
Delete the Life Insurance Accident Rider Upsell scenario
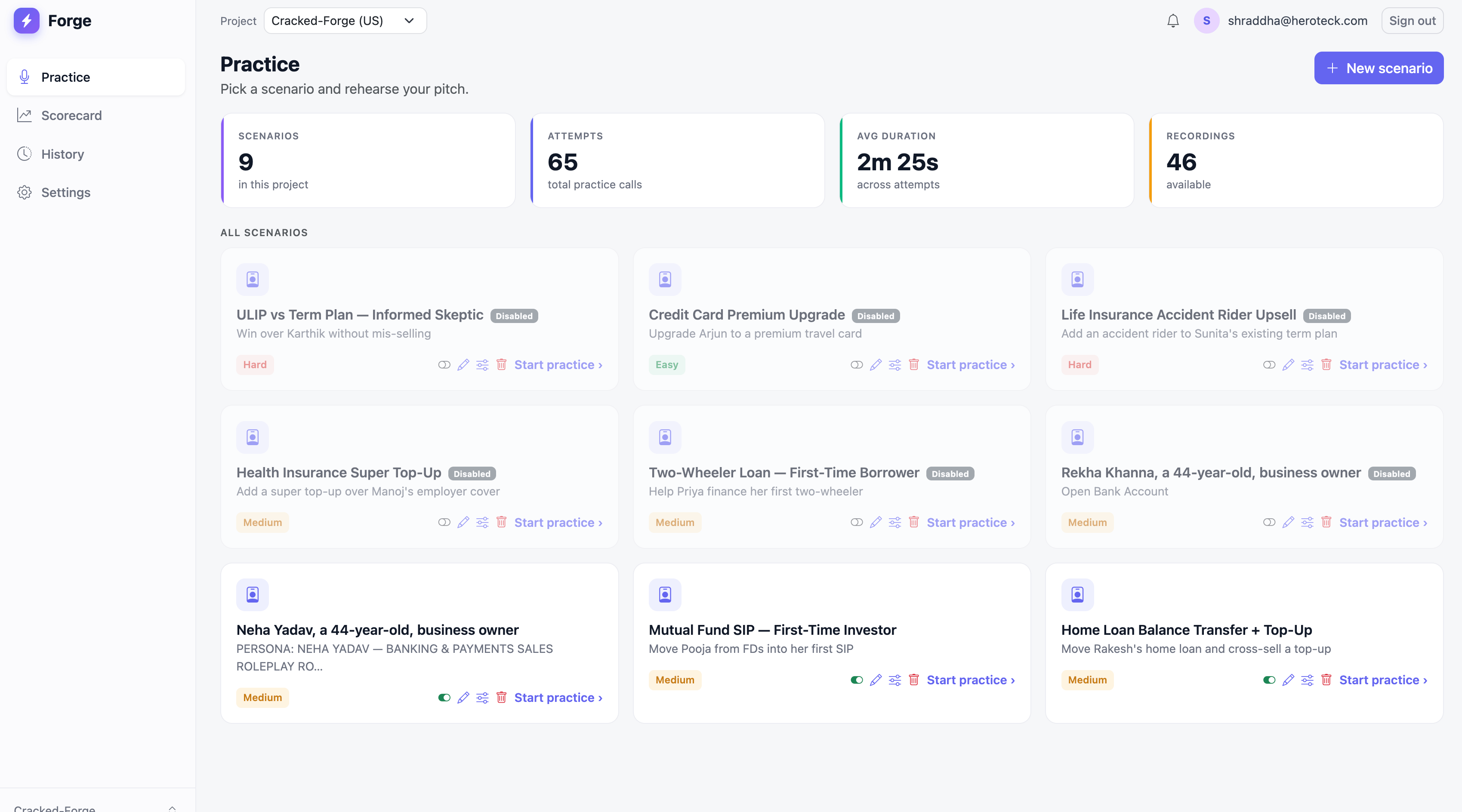(x=1326, y=365)
